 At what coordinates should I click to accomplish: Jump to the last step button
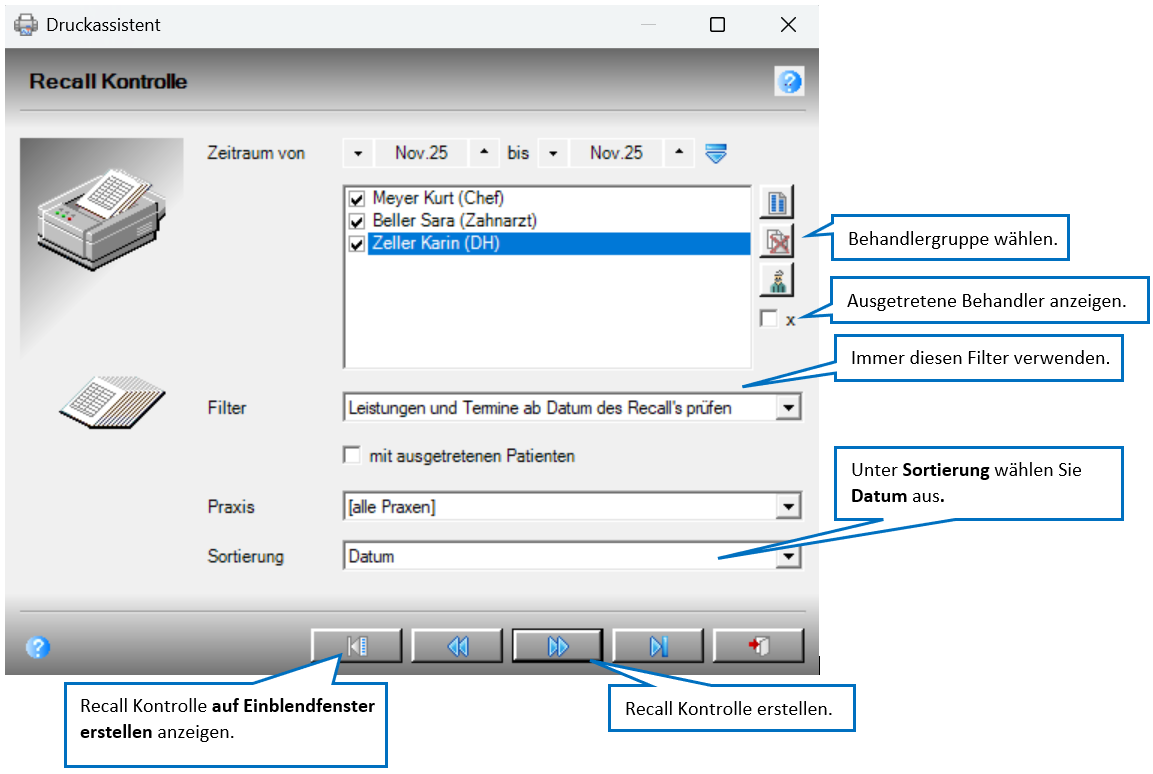point(658,646)
